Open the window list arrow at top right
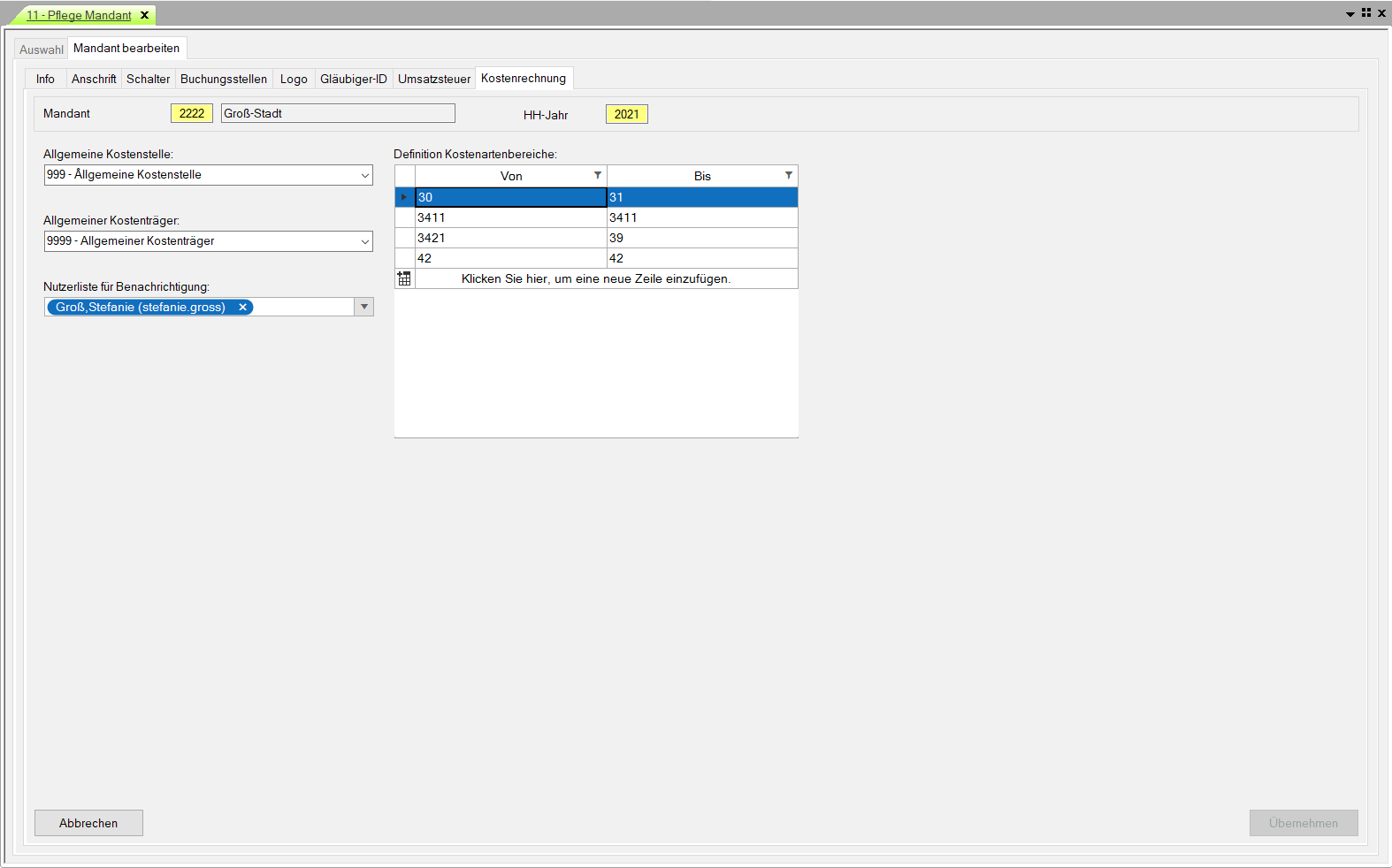The width and height of the screenshot is (1392, 868). tap(1350, 14)
